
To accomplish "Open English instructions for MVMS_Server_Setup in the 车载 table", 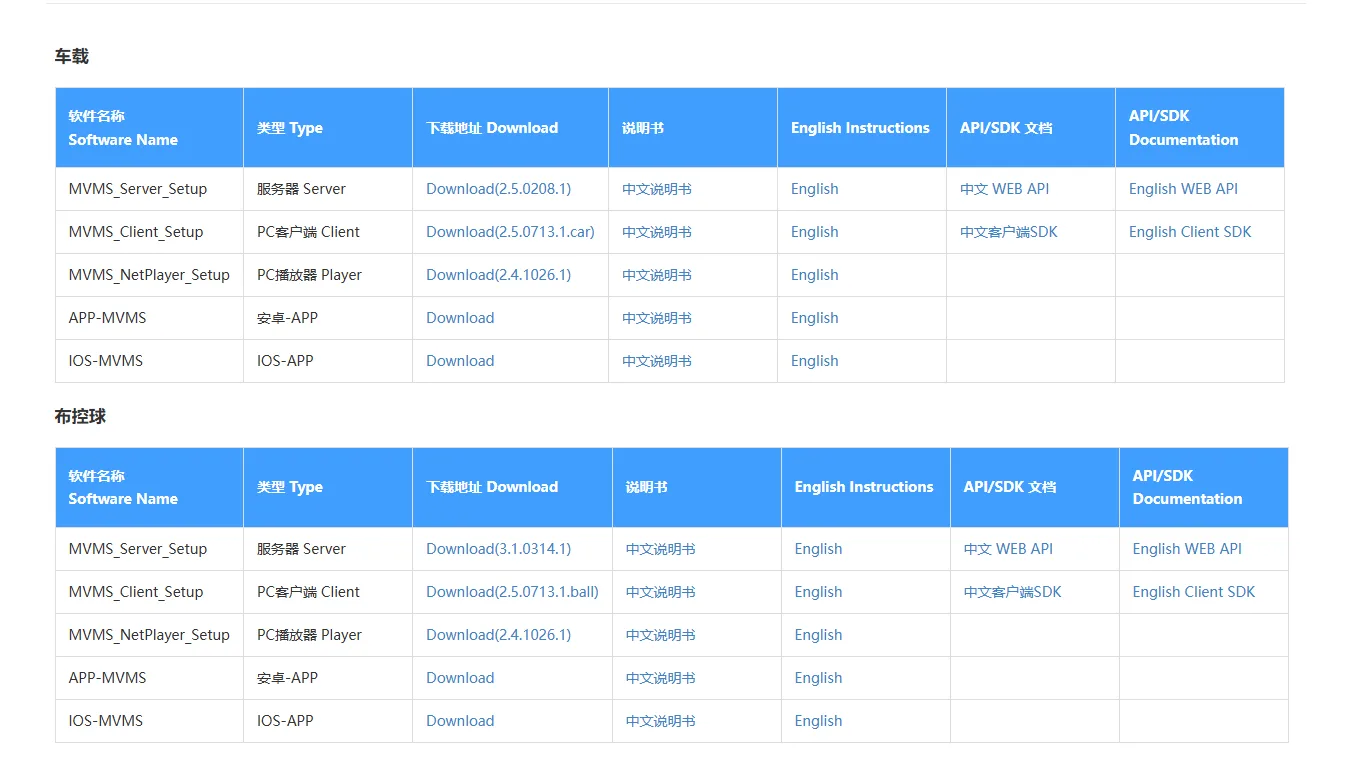I will pos(815,189).
